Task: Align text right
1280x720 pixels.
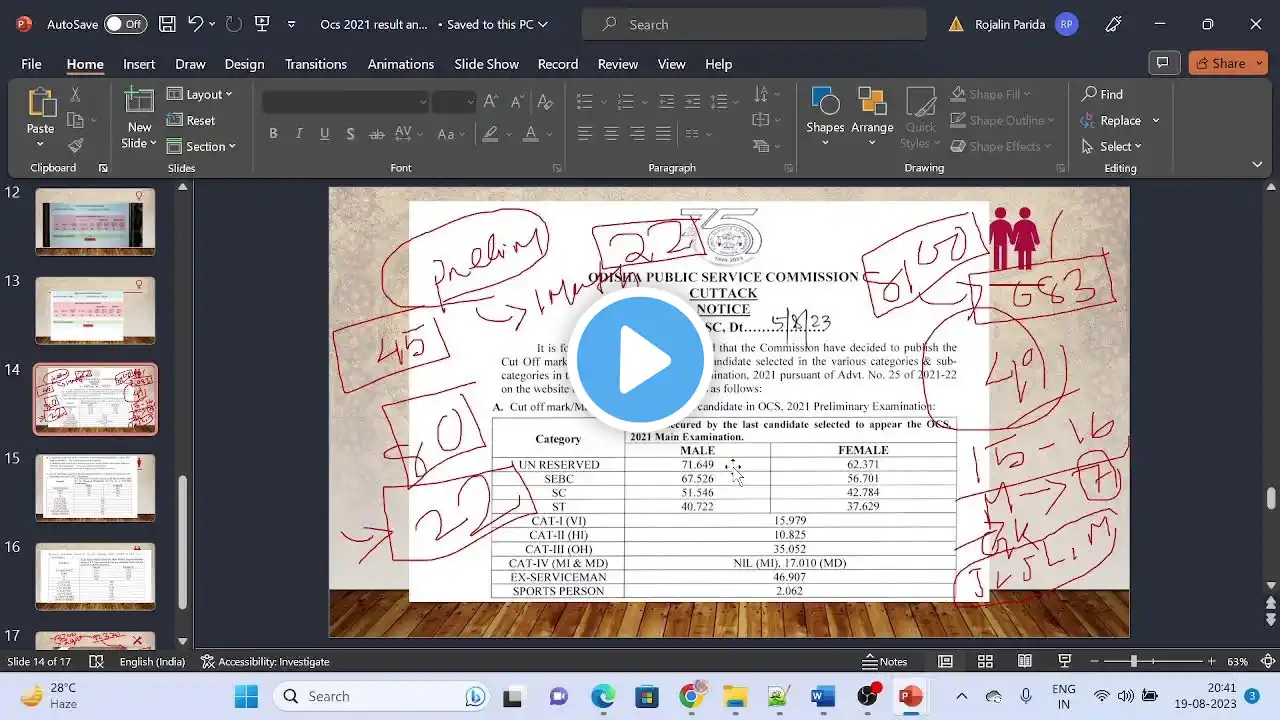Action: [637, 134]
